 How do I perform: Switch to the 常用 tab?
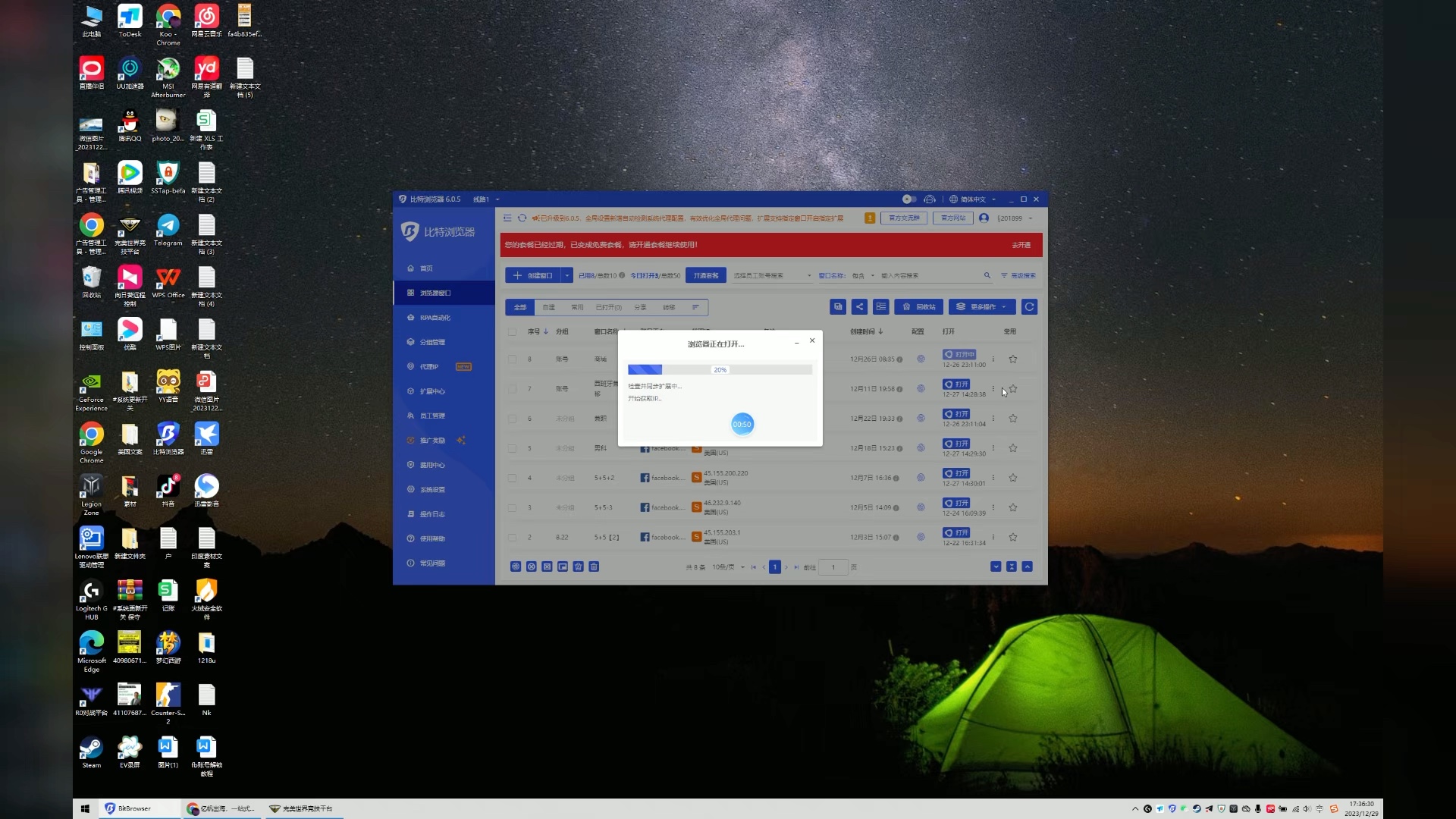click(x=577, y=308)
